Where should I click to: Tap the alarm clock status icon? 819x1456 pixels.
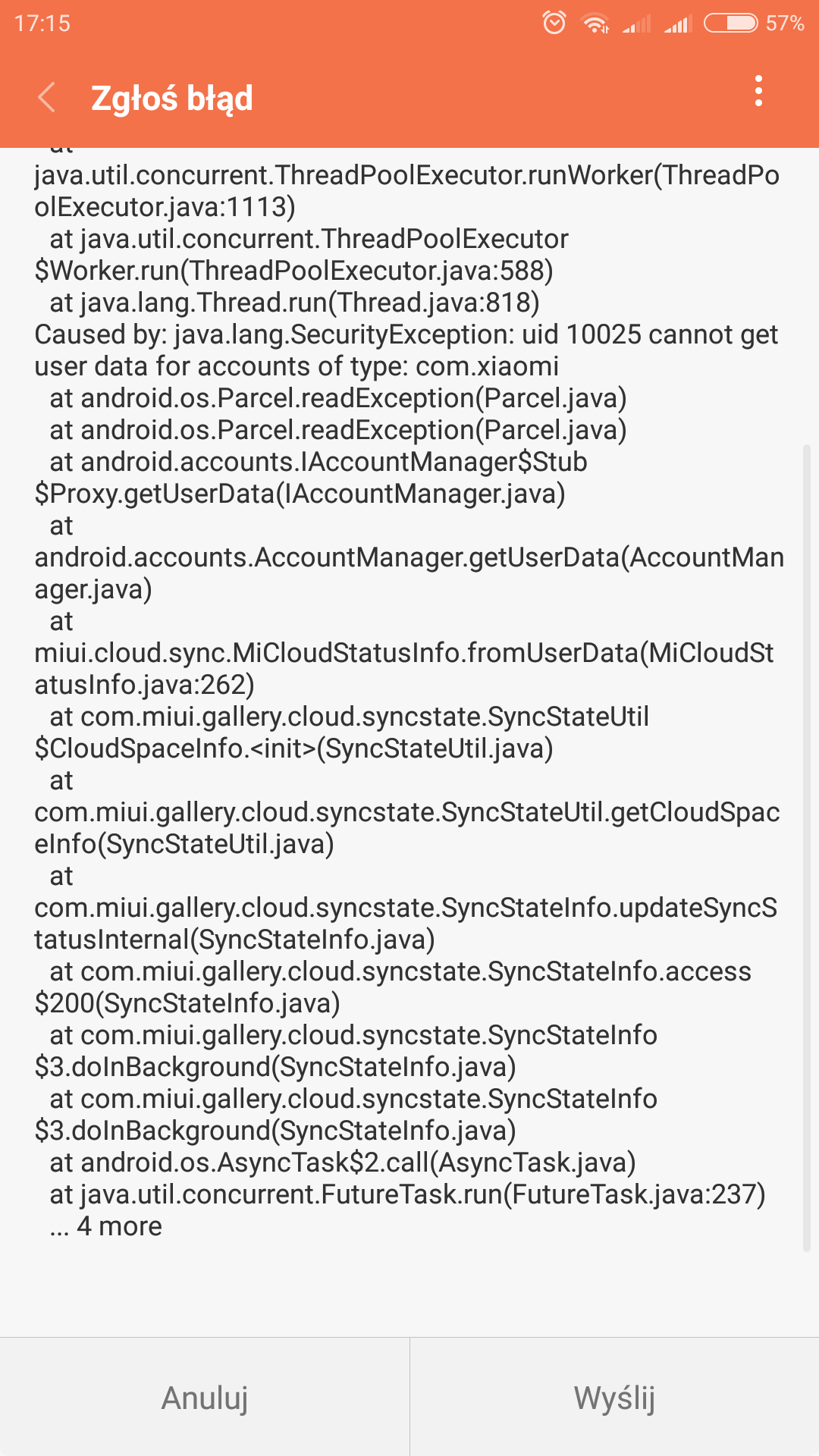click(554, 23)
